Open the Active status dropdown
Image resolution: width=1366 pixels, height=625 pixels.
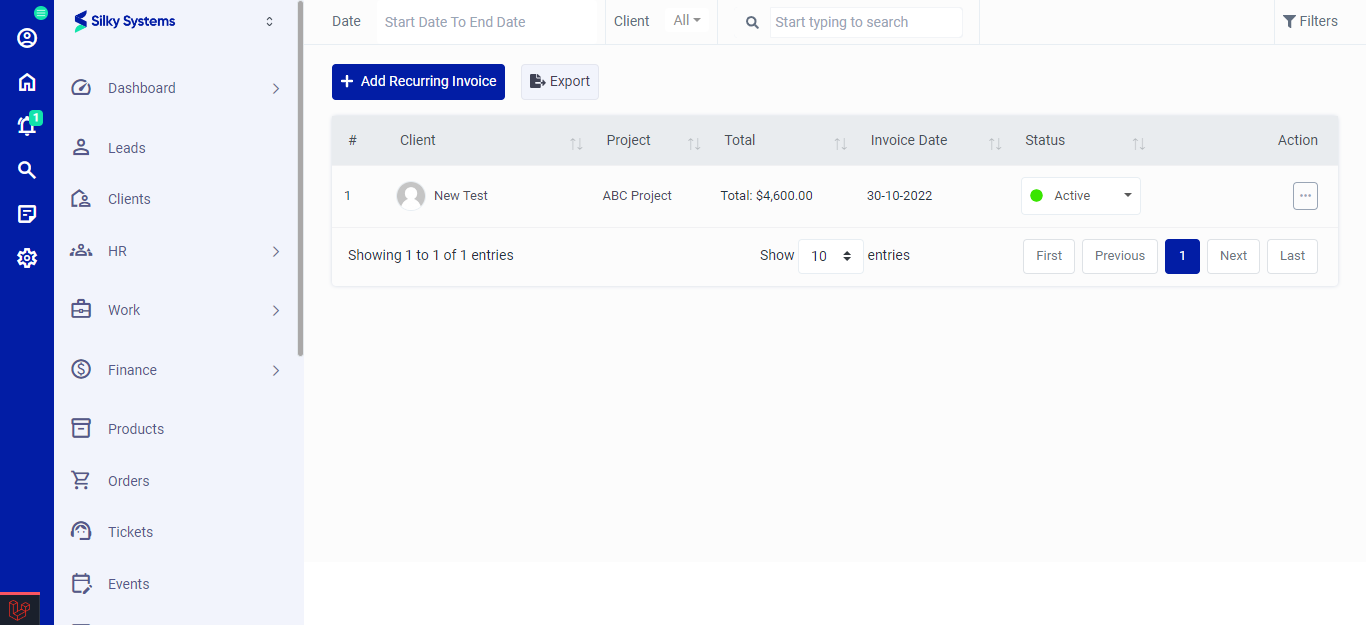1080,196
